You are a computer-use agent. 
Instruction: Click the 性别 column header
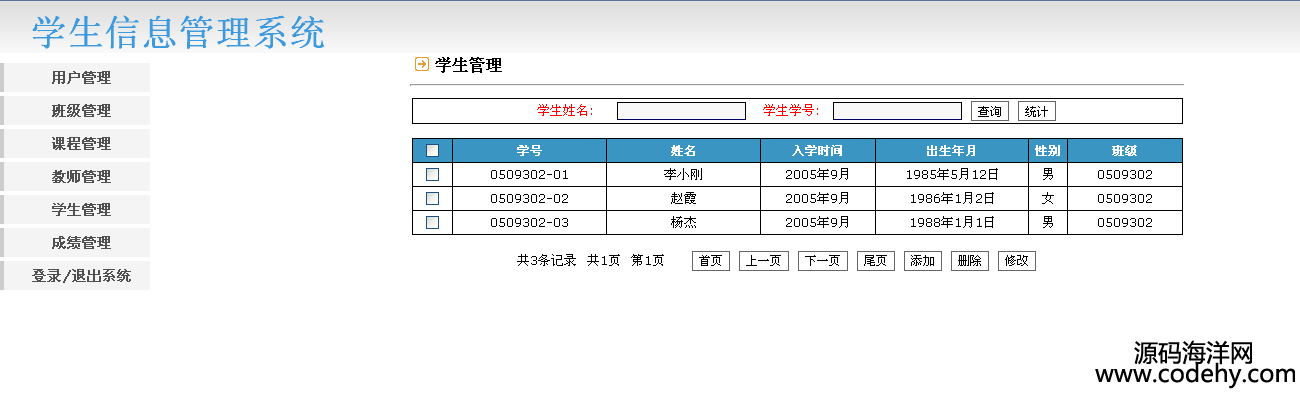tap(1048, 151)
